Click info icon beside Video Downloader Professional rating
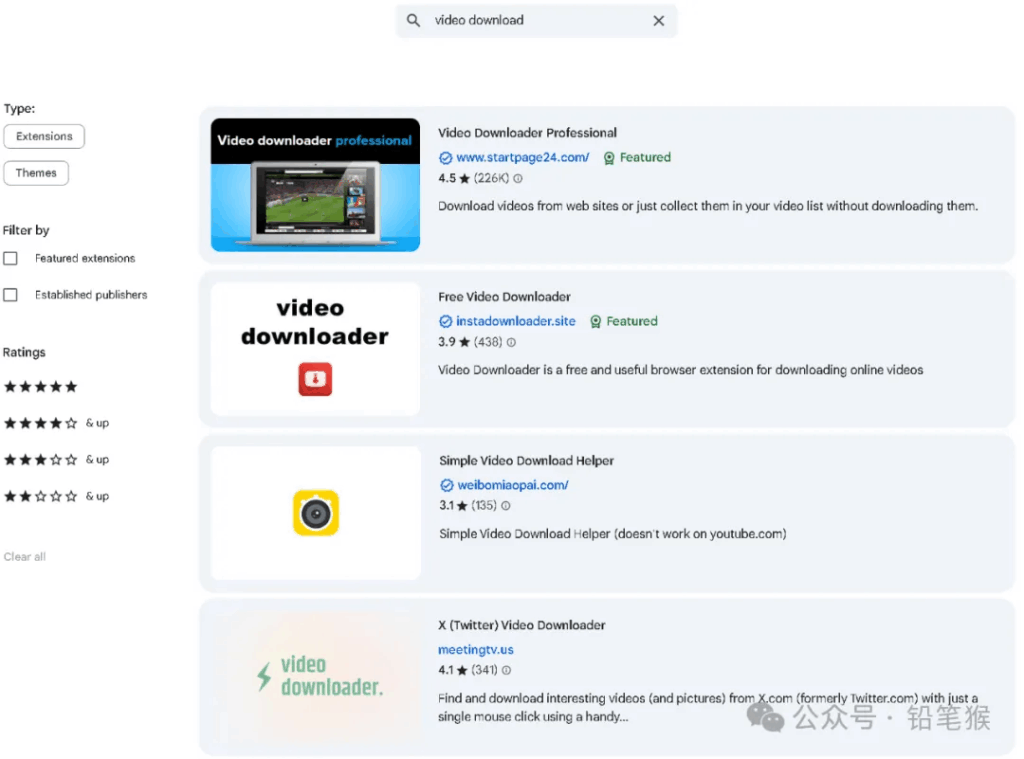The image size is (1024, 759). click(518, 179)
